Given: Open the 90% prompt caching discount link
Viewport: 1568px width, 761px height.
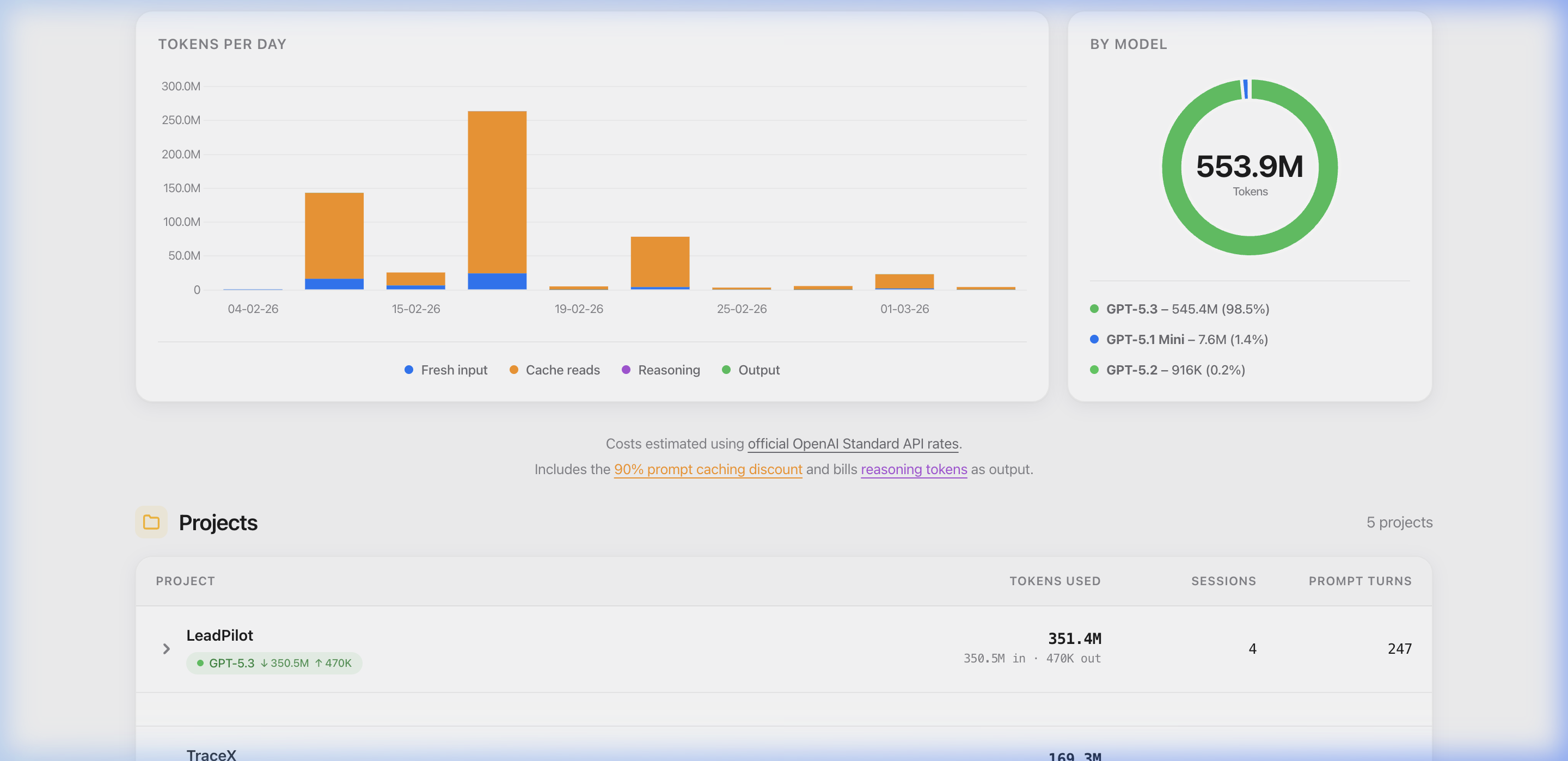Looking at the screenshot, I should coord(707,469).
